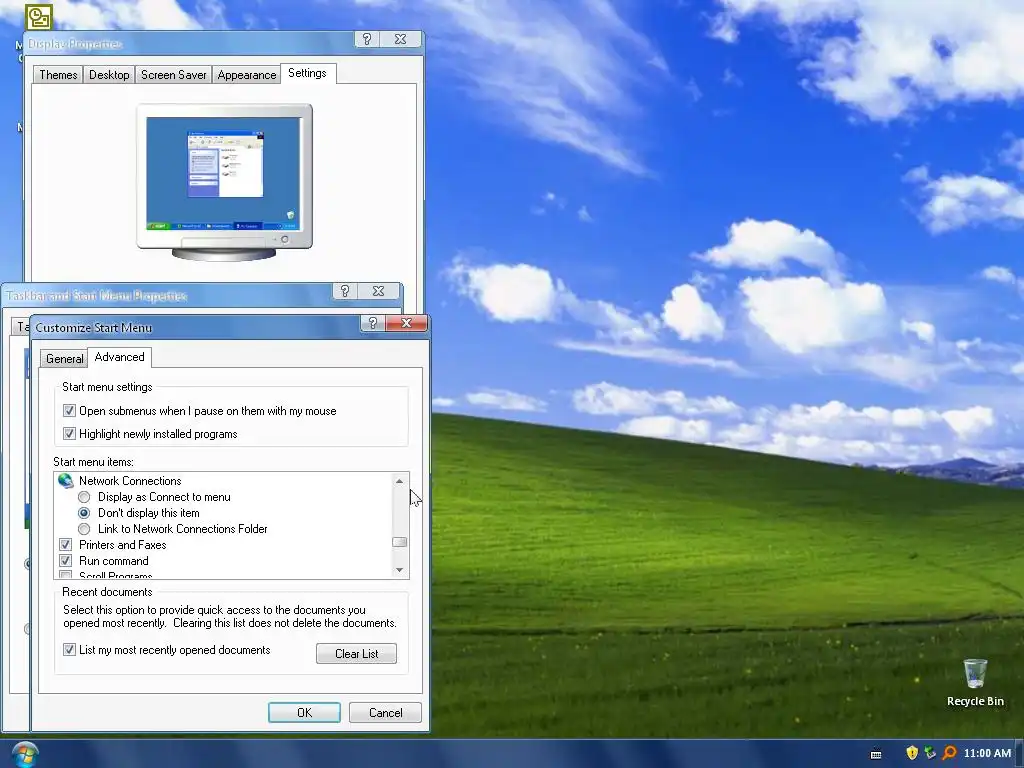Click the Network Connections list heading

pyautogui.click(x=130, y=481)
